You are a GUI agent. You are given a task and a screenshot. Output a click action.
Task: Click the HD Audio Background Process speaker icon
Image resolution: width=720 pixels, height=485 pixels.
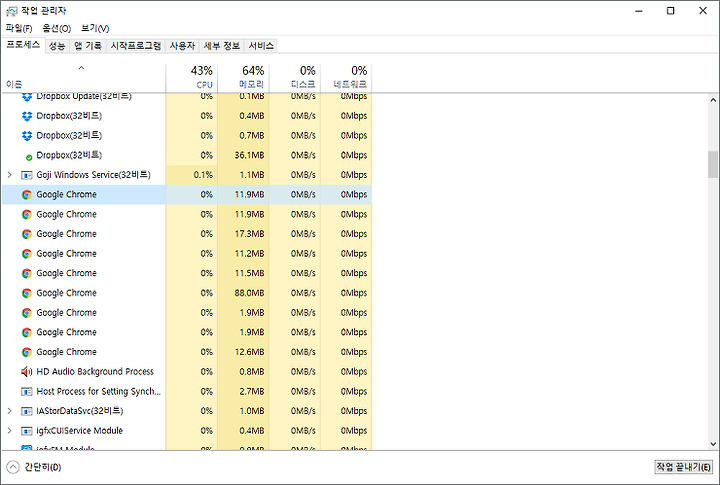point(27,372)
